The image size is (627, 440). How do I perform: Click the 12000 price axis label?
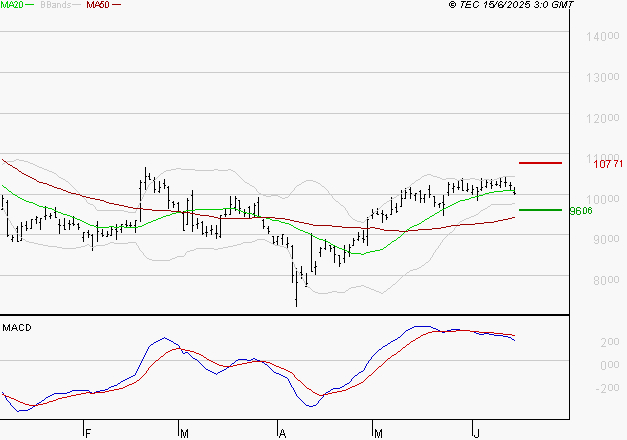pyautogui.click(x=603, y=118)
